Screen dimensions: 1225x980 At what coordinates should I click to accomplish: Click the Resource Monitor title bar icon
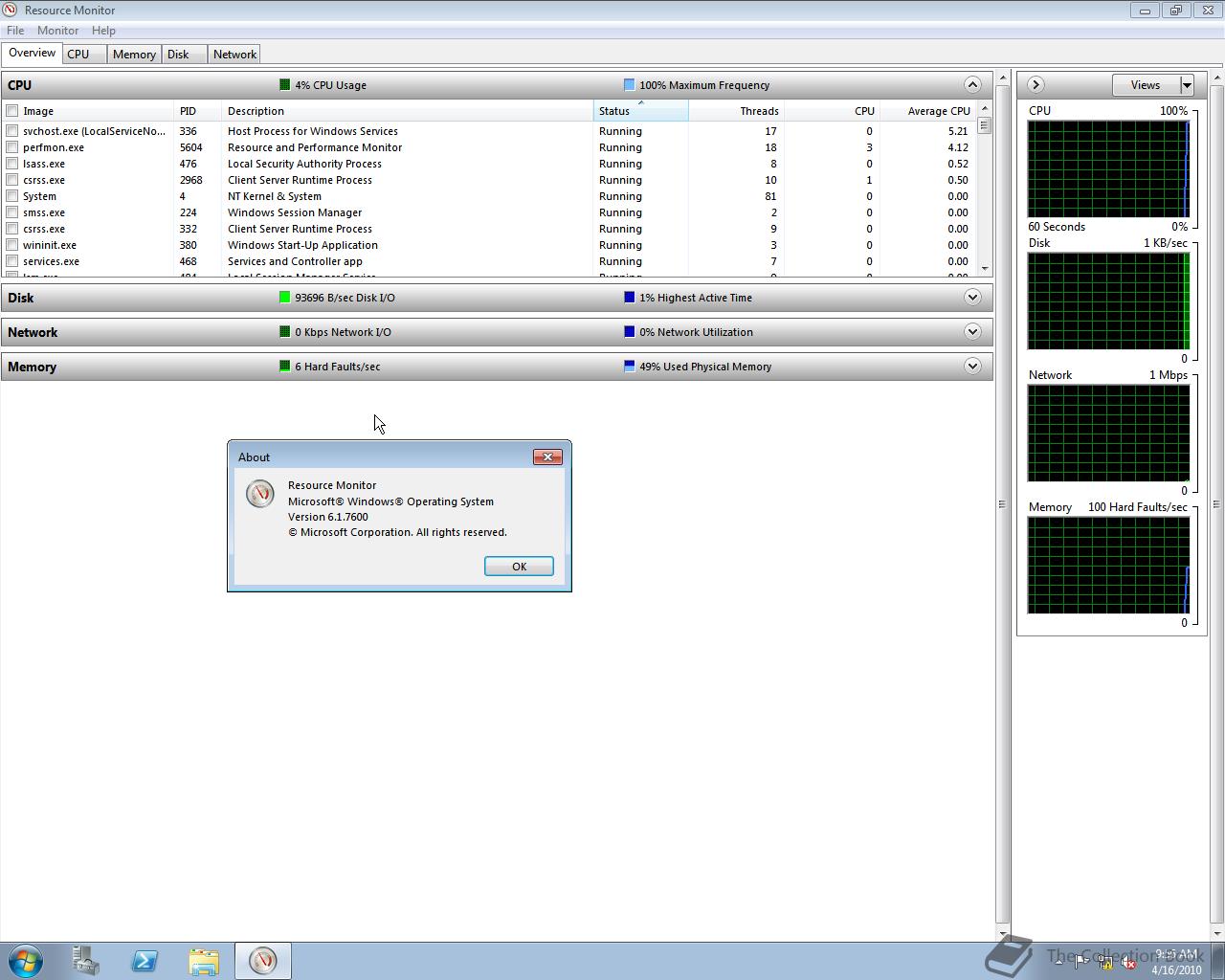(x=10, y=10)
